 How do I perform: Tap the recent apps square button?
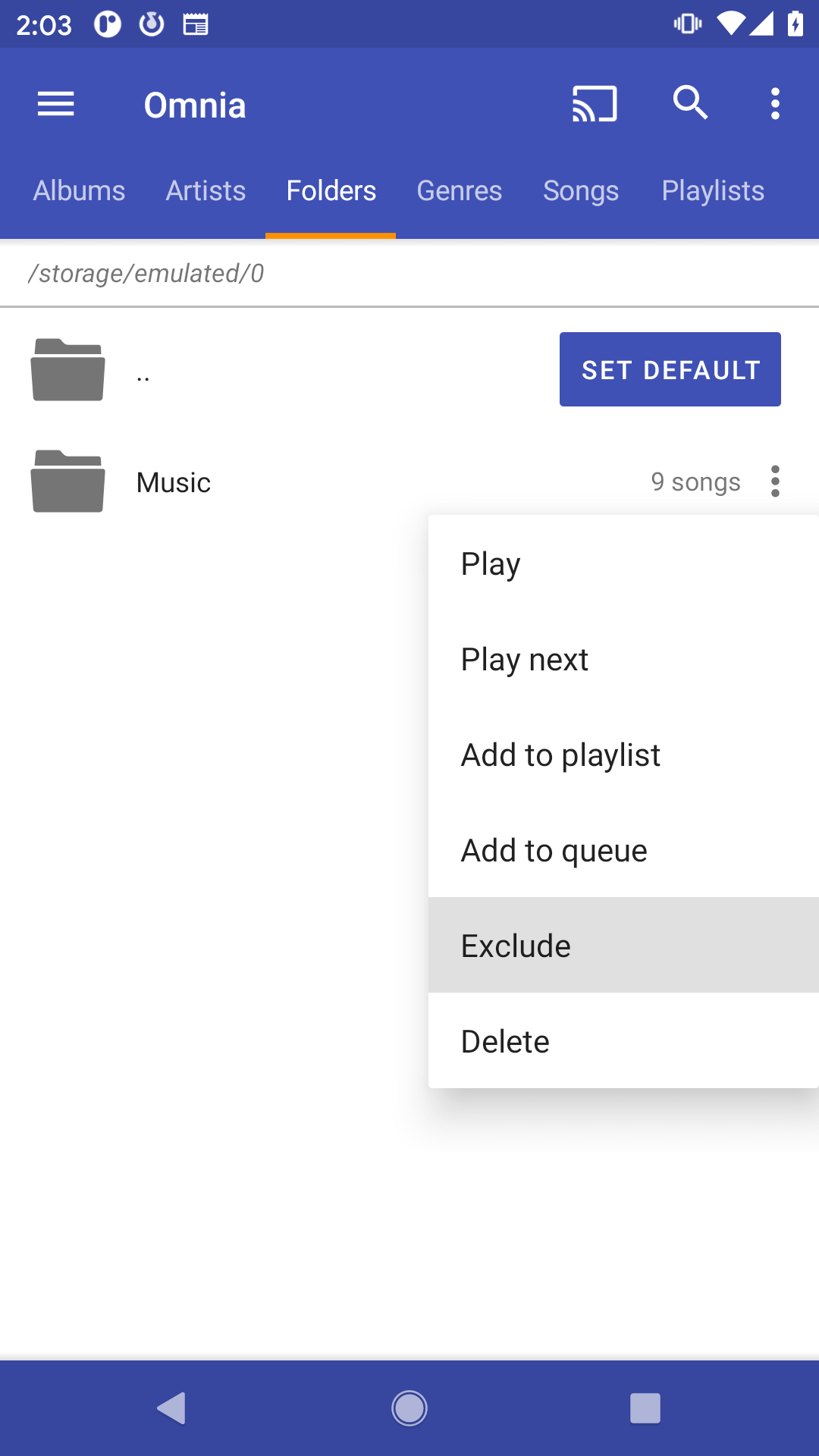pos(645,1408)
